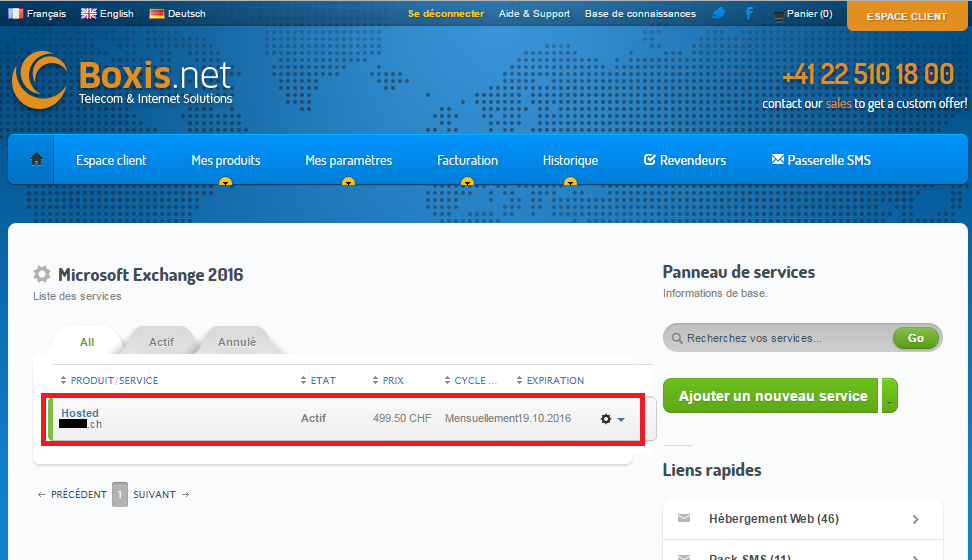
Task: Click the UK flag icon
Action: click(x=89, y=14)
